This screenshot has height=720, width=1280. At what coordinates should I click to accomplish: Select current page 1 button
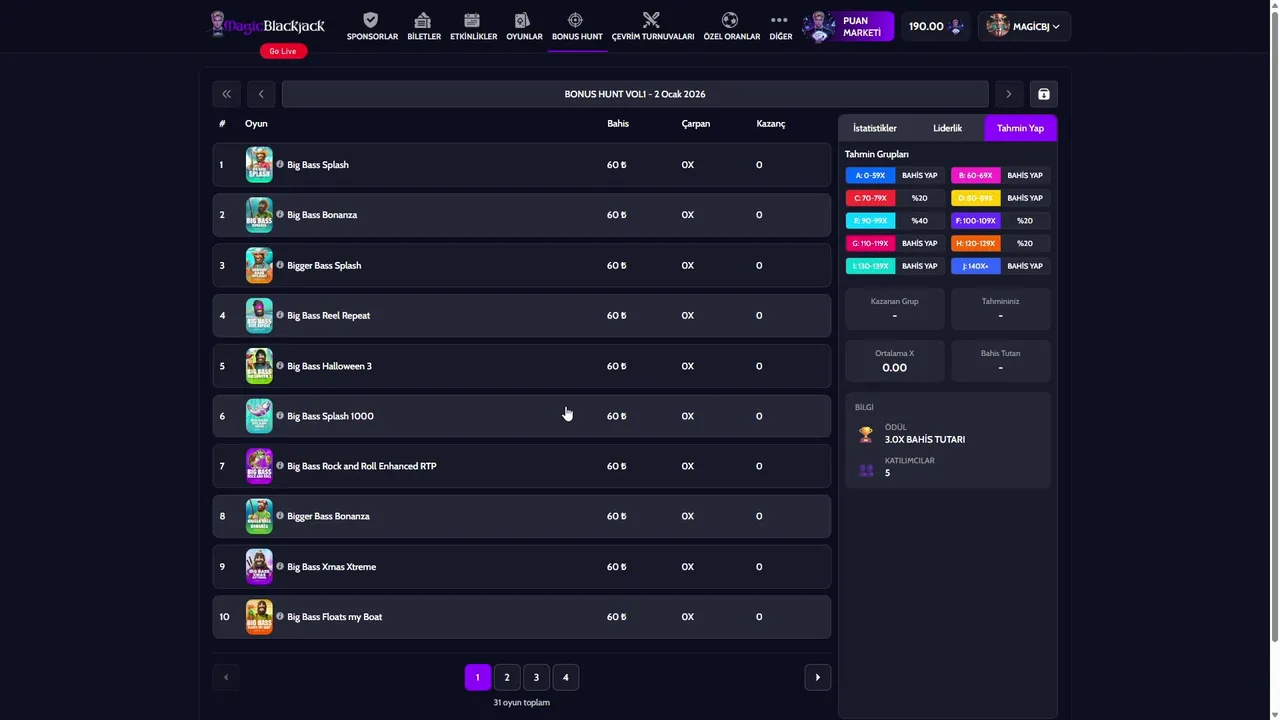pos(478,677)
